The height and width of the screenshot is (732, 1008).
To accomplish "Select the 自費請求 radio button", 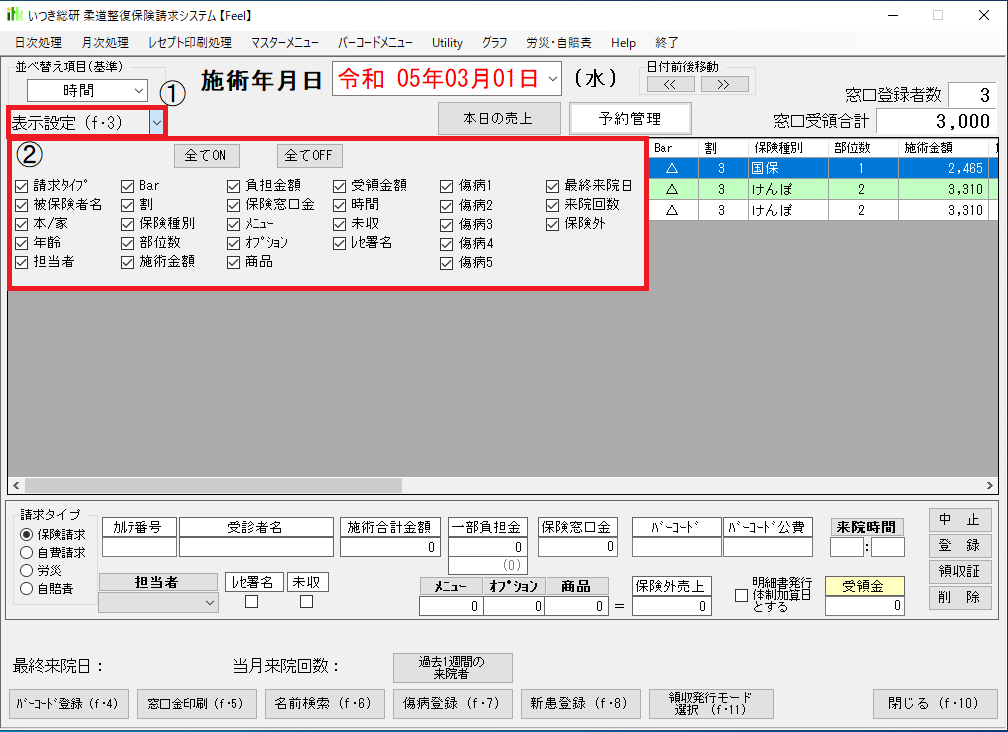I will click(28, 552).
